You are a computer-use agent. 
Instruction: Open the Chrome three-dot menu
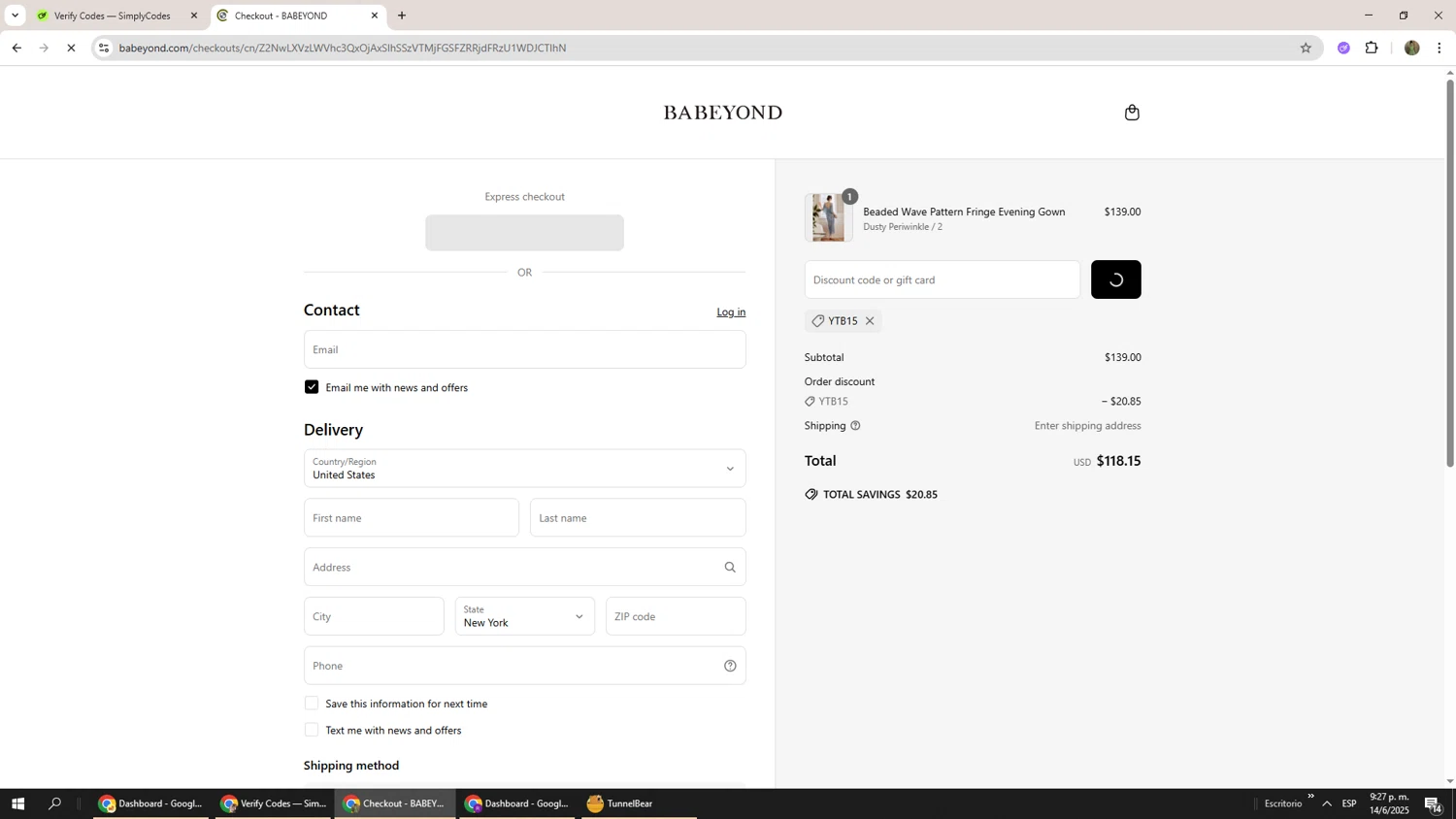click(x=1439, y=48)
